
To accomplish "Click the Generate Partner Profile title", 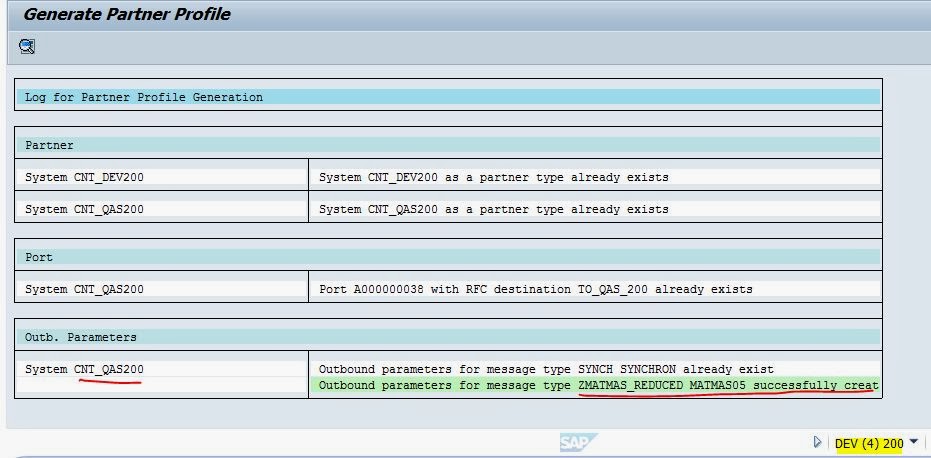I will [126, 14].
